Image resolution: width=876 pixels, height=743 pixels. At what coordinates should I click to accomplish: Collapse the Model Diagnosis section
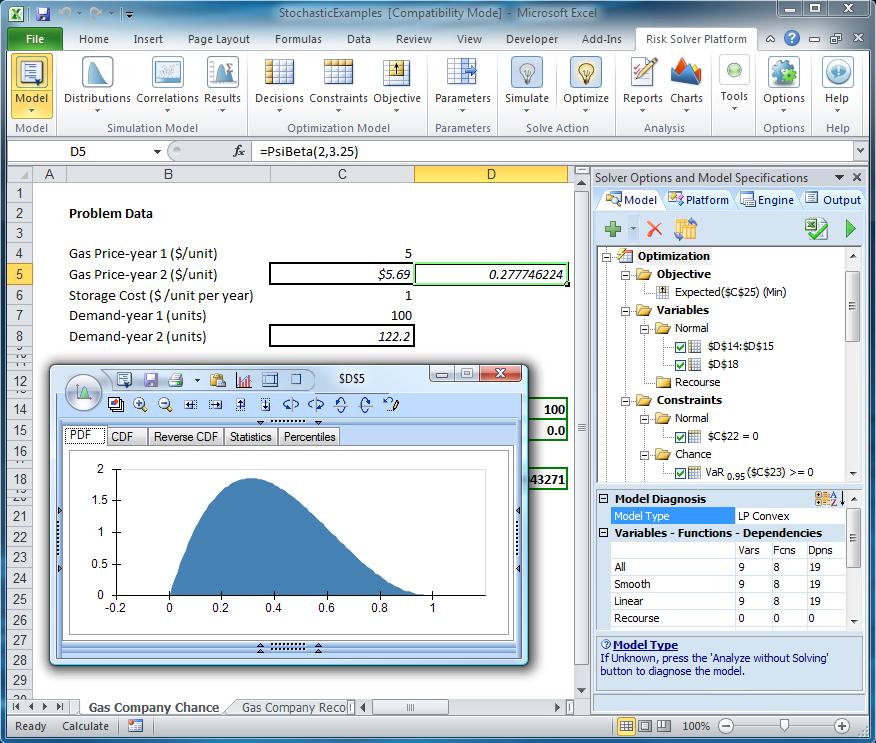point(603,499)
